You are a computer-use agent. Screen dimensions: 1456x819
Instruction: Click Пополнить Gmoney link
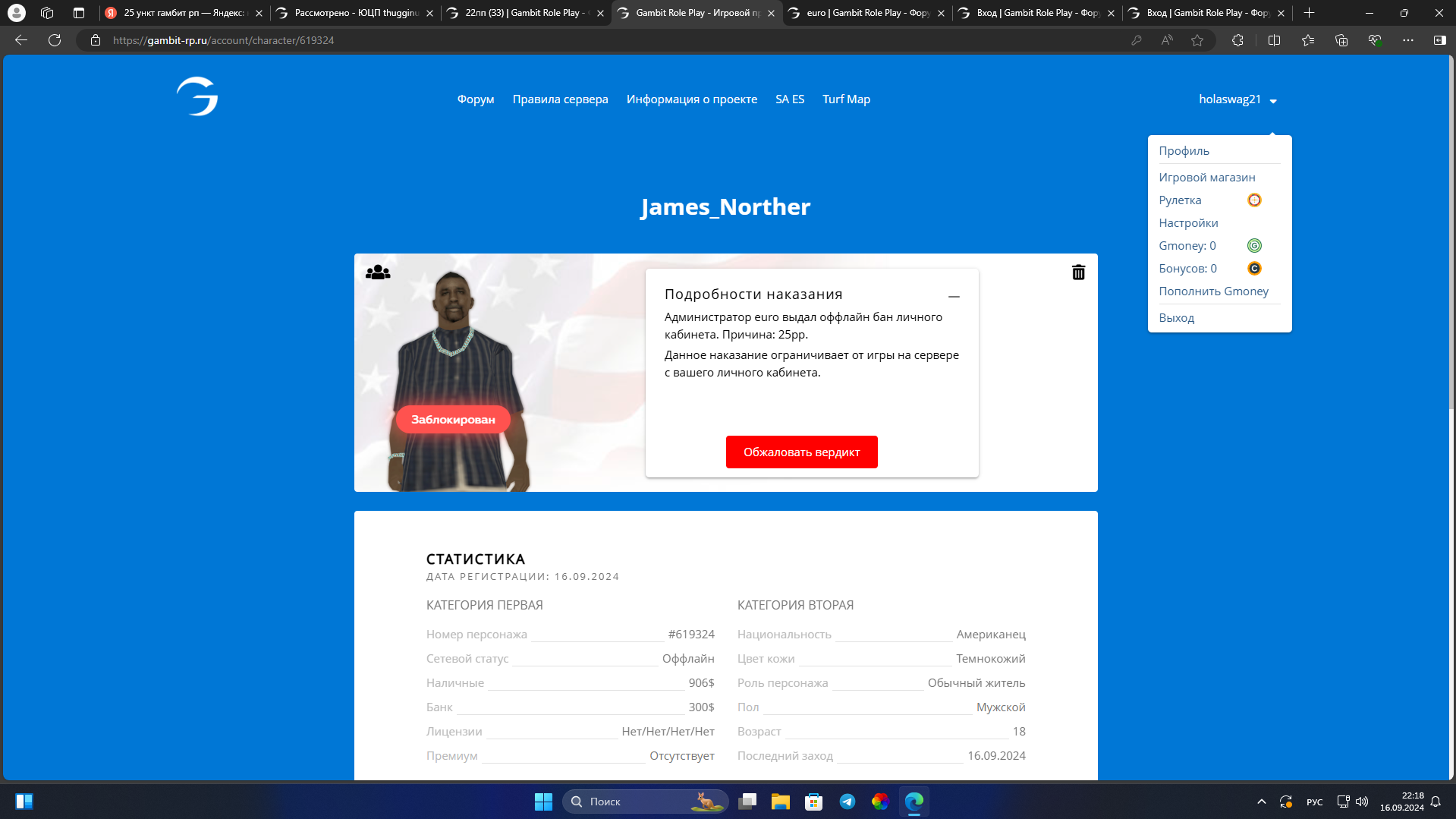(x=1213, y=291)
